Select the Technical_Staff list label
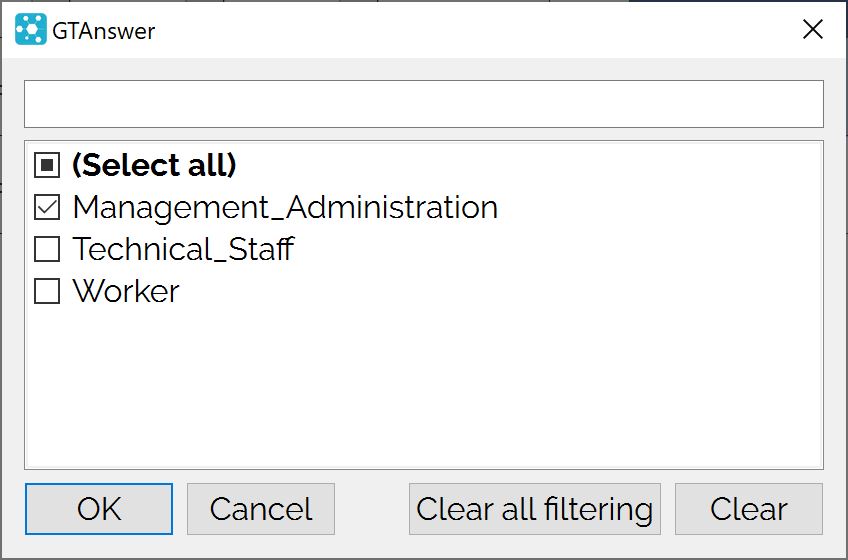This screenshot has height=560, width=848. pos(183,249)
